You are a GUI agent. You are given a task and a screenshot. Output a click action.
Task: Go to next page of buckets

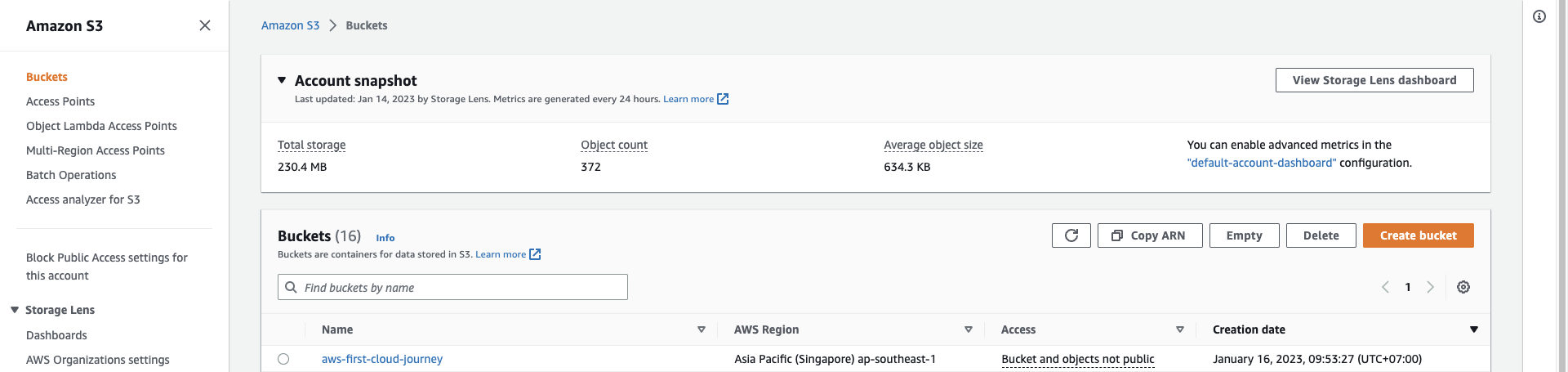click(x=1430, y=287)
